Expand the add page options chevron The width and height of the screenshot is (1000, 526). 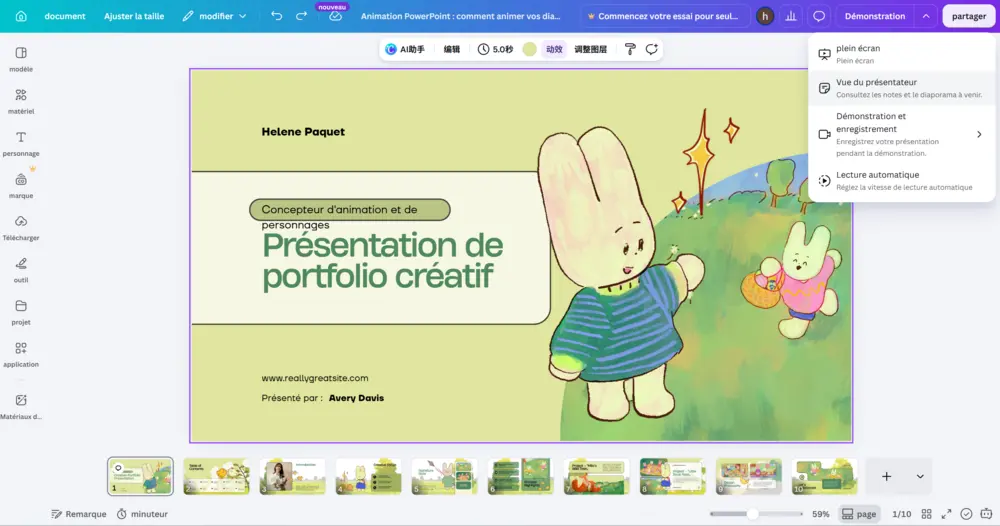[x=920, y=476]
